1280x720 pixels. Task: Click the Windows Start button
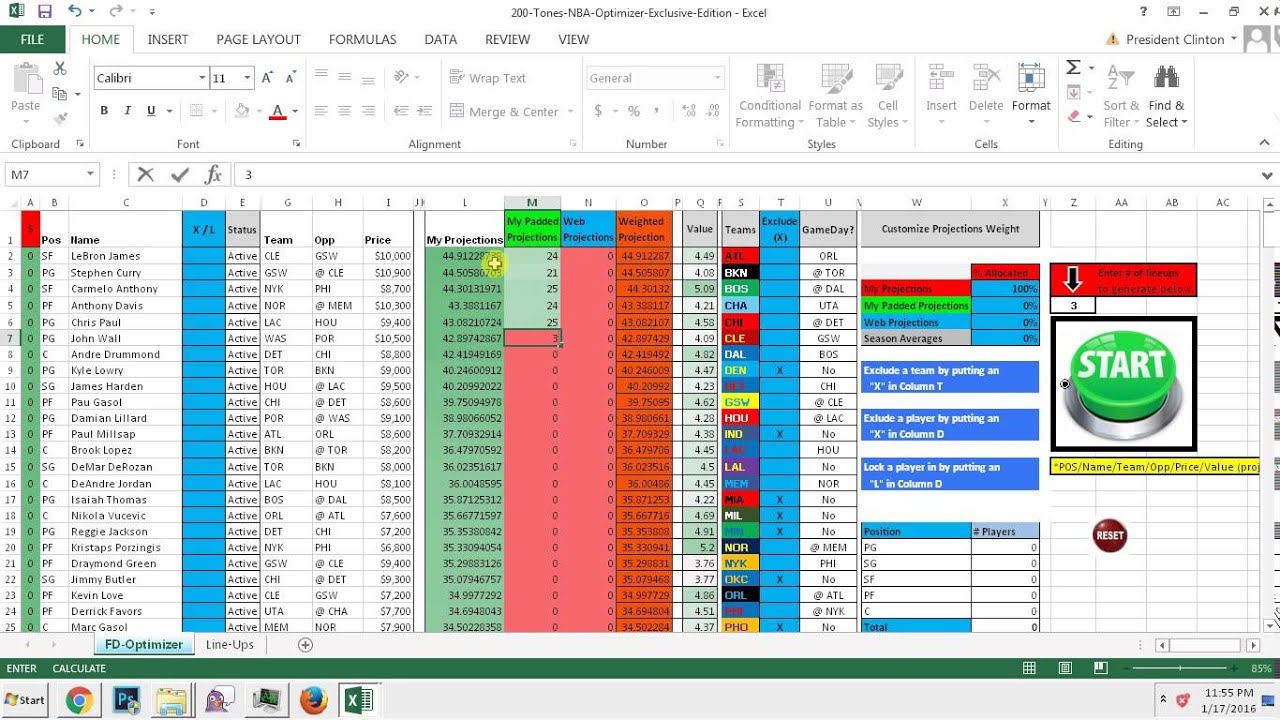25,700
